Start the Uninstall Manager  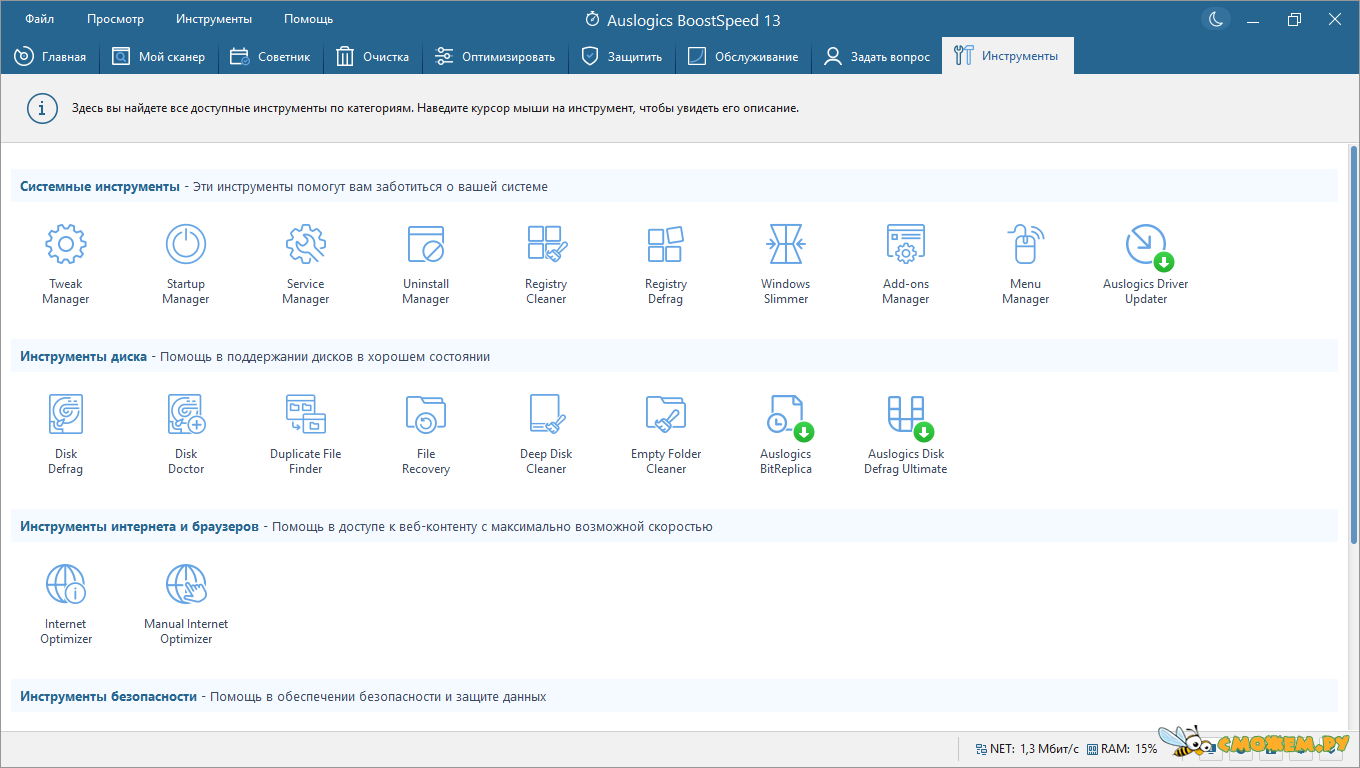[426, 264]
